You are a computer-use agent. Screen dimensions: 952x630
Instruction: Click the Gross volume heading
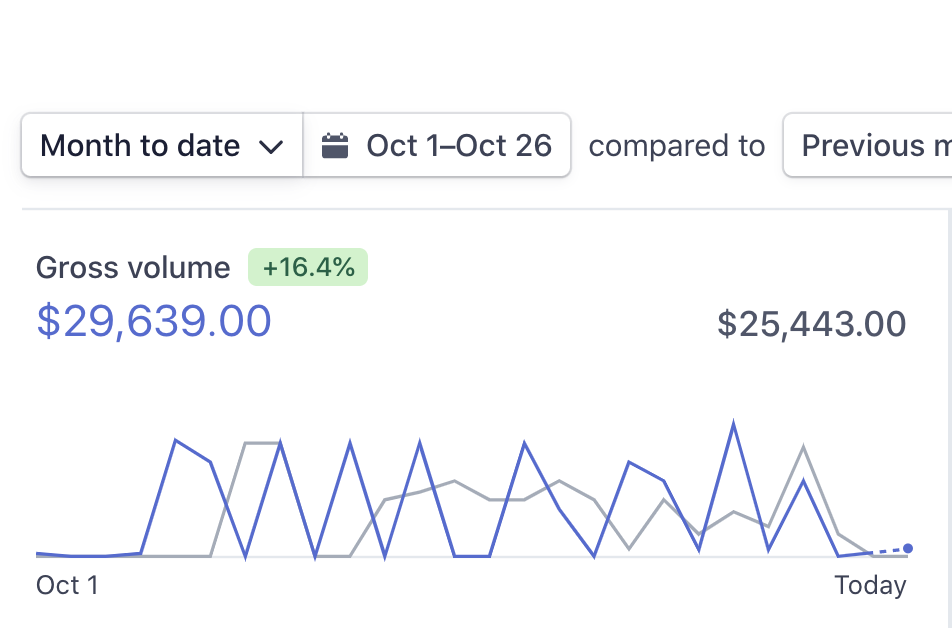[133, 267]
